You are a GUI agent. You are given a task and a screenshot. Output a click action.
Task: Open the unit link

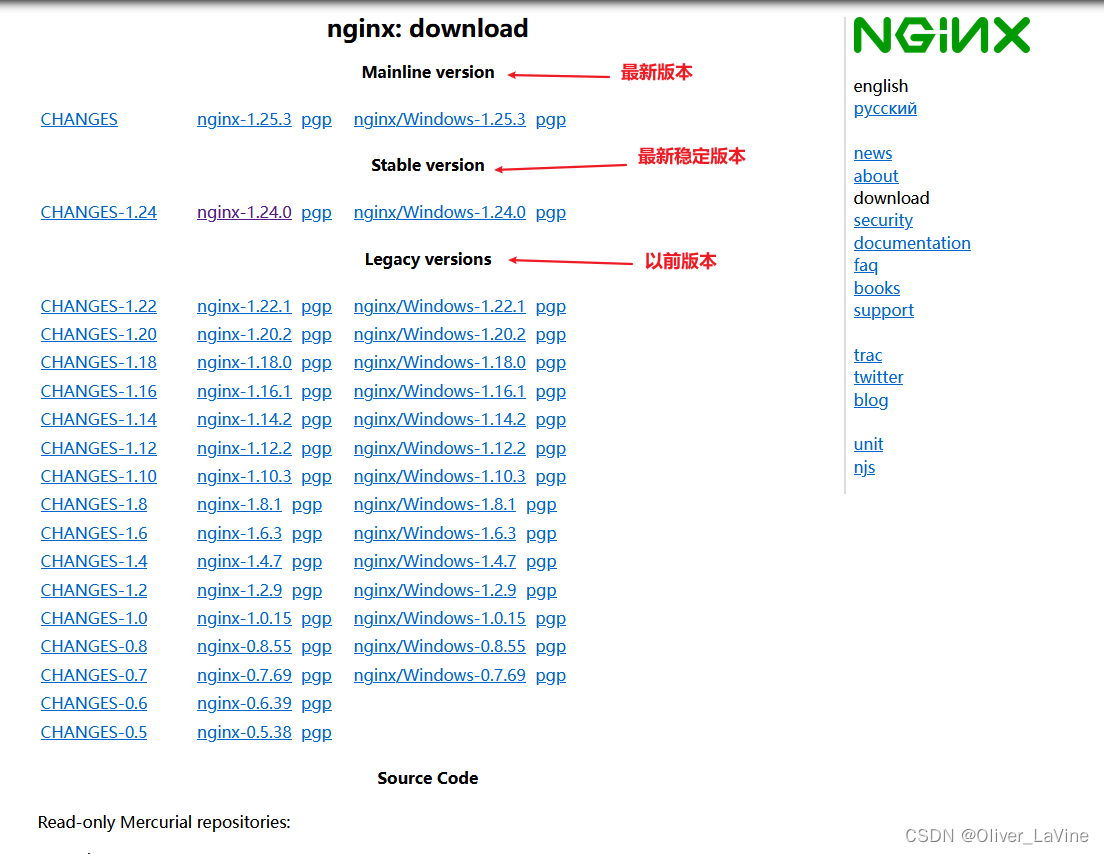tap(868, 444)
